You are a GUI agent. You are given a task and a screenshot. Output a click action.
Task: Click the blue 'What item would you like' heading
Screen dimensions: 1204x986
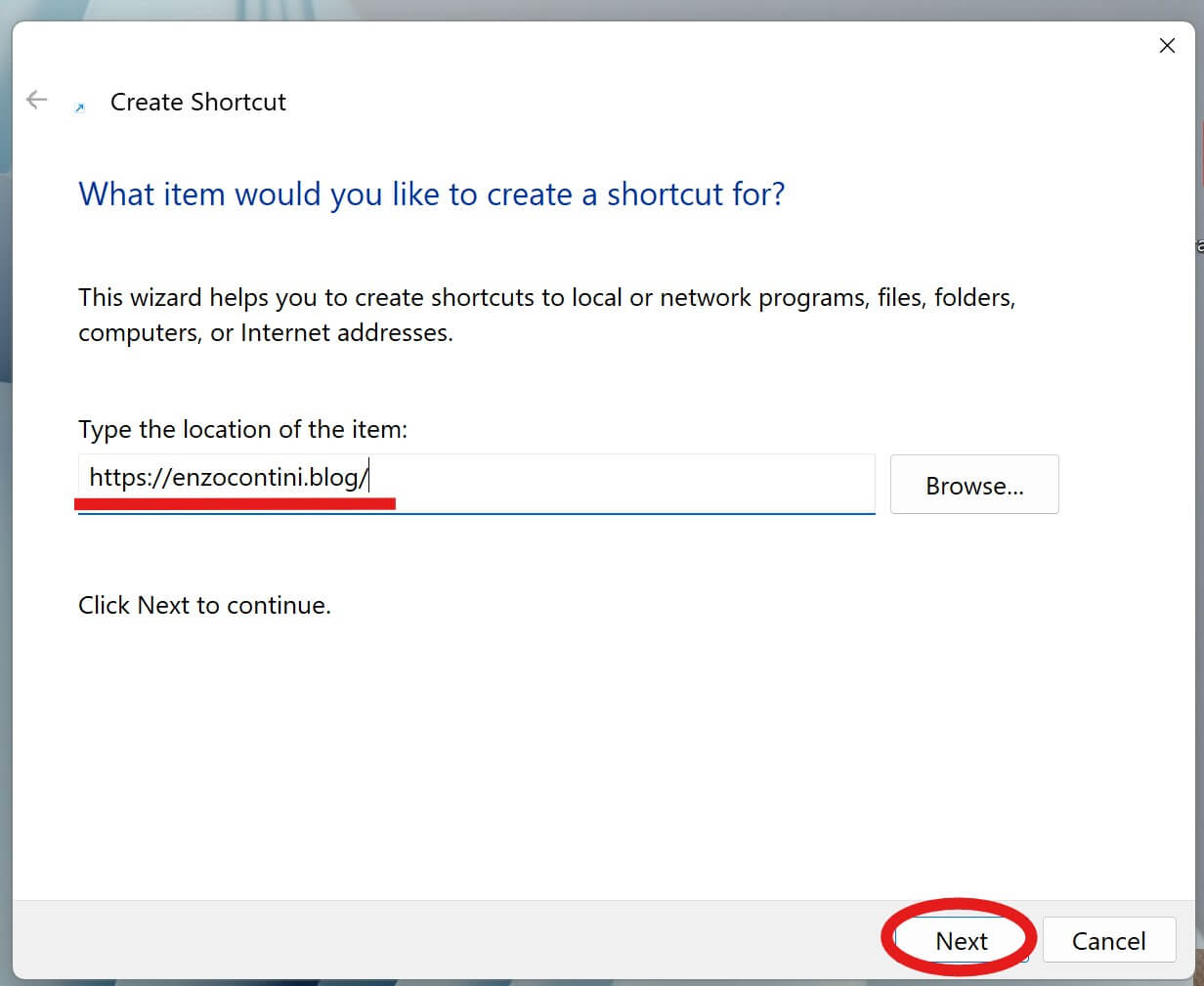click(431, 194)
